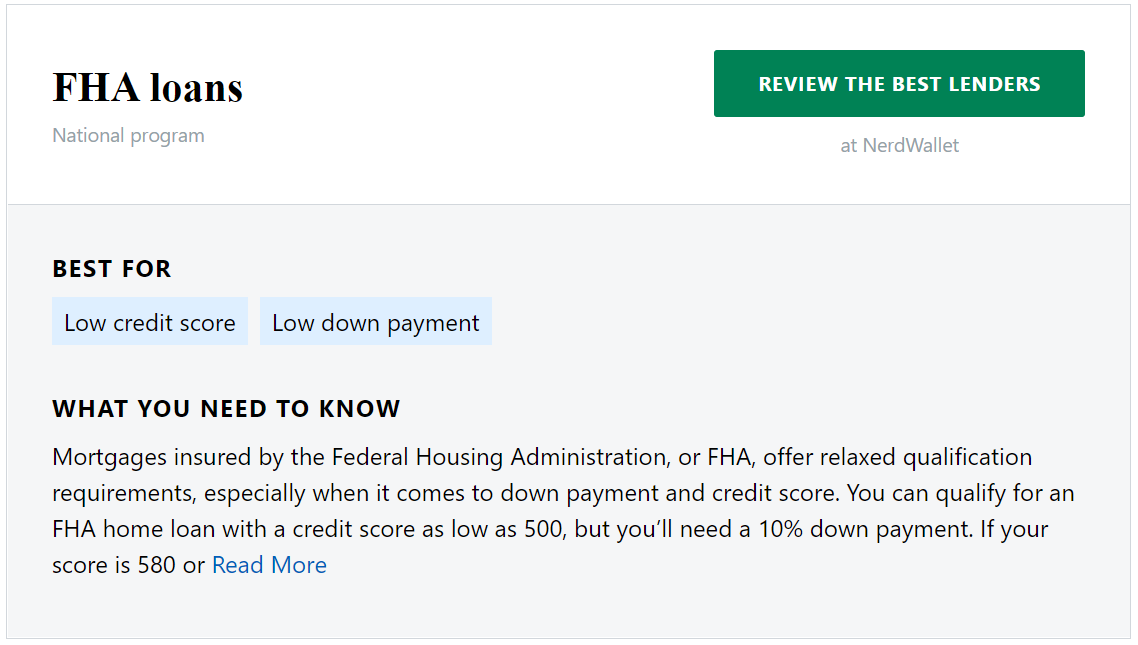The width and height of the screenshot is (1138, 645).
Task: Select the Low down payment tag
Action: pos(375,321)
